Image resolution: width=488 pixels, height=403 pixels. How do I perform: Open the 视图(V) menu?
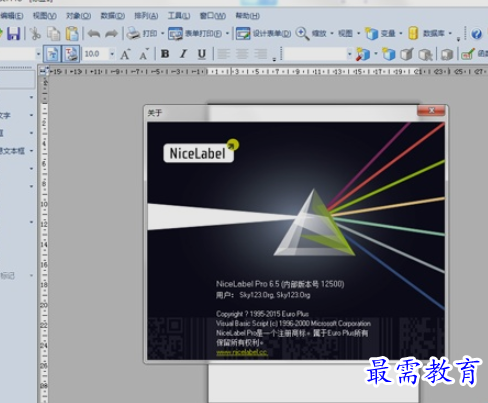45,16
